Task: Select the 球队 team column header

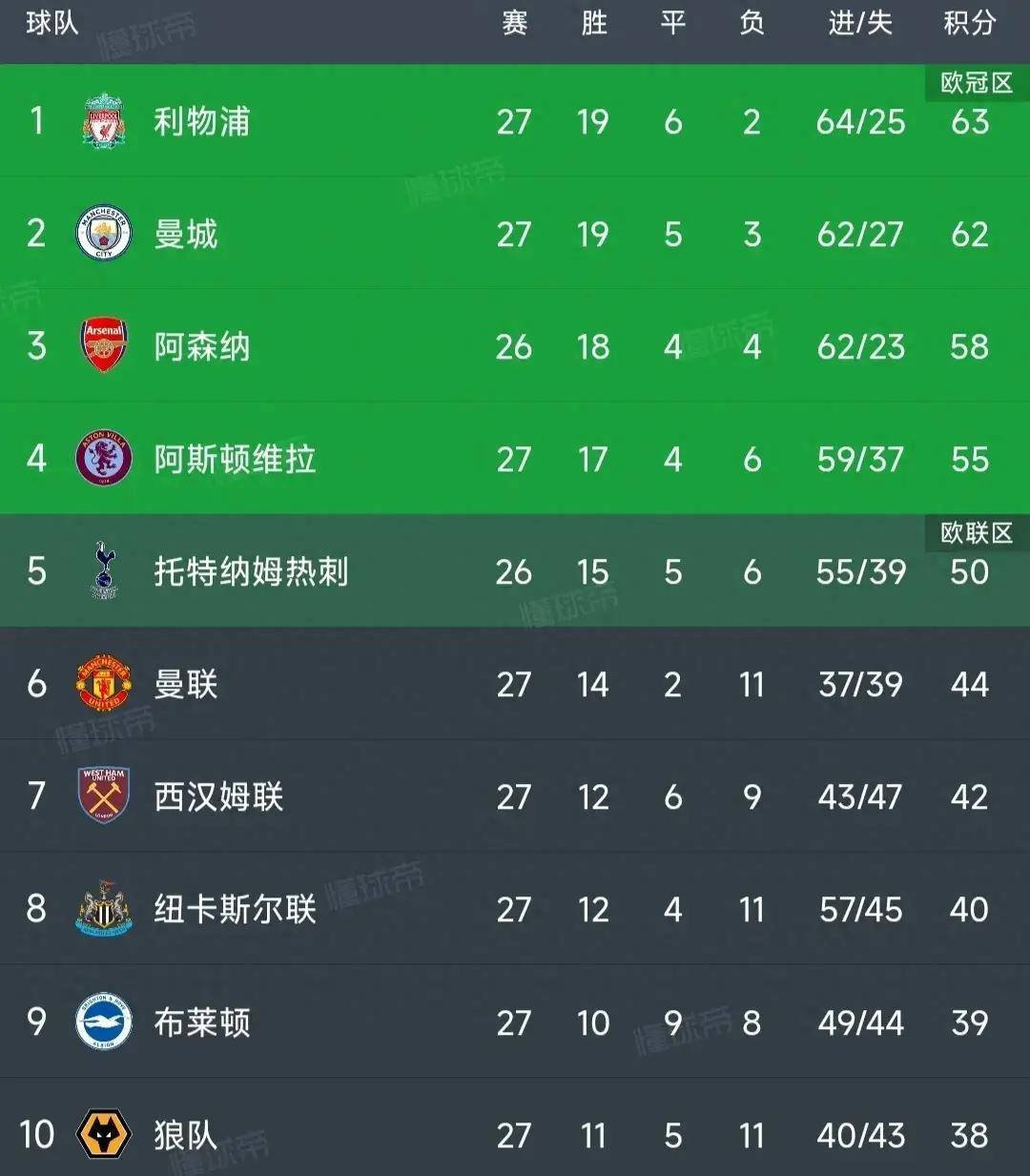Action: click(x=51, y=23)
